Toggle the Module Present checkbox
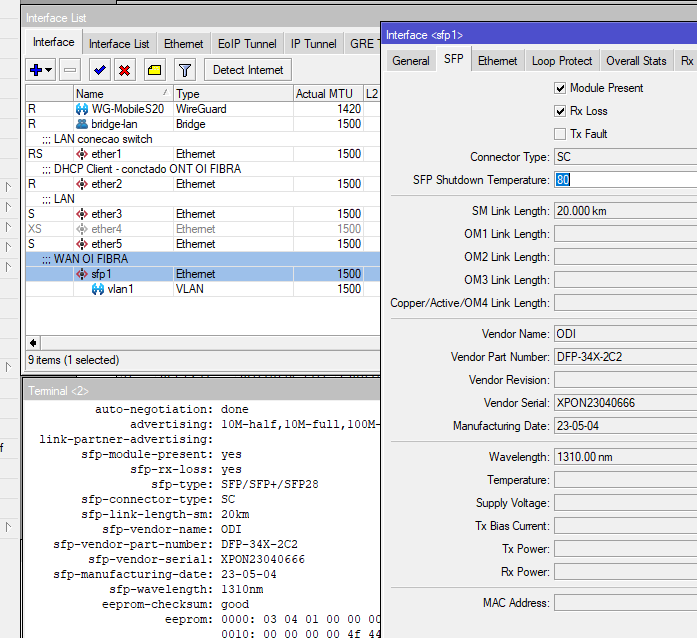Screen dimensions: 697x638 [x=561, y=88]
